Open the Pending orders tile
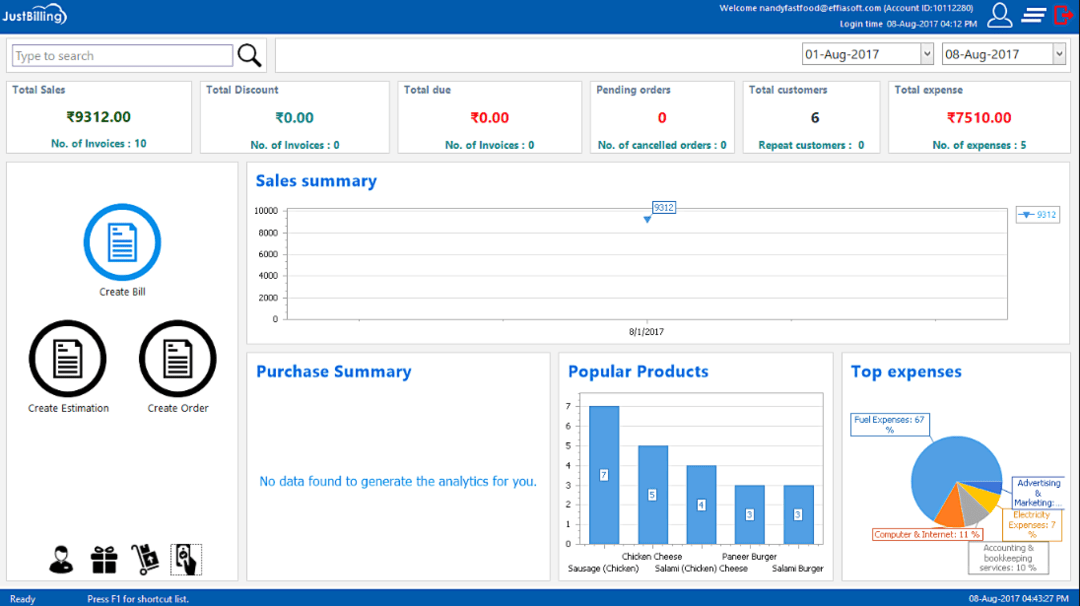 [661, 116]
